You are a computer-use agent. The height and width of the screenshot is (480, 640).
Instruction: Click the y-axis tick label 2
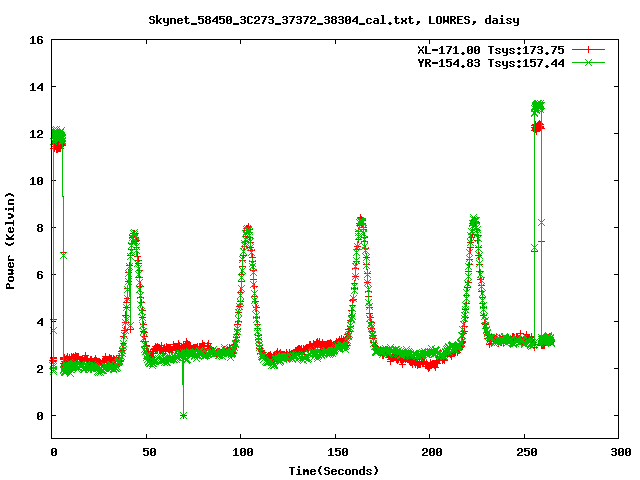click(40, 369)
